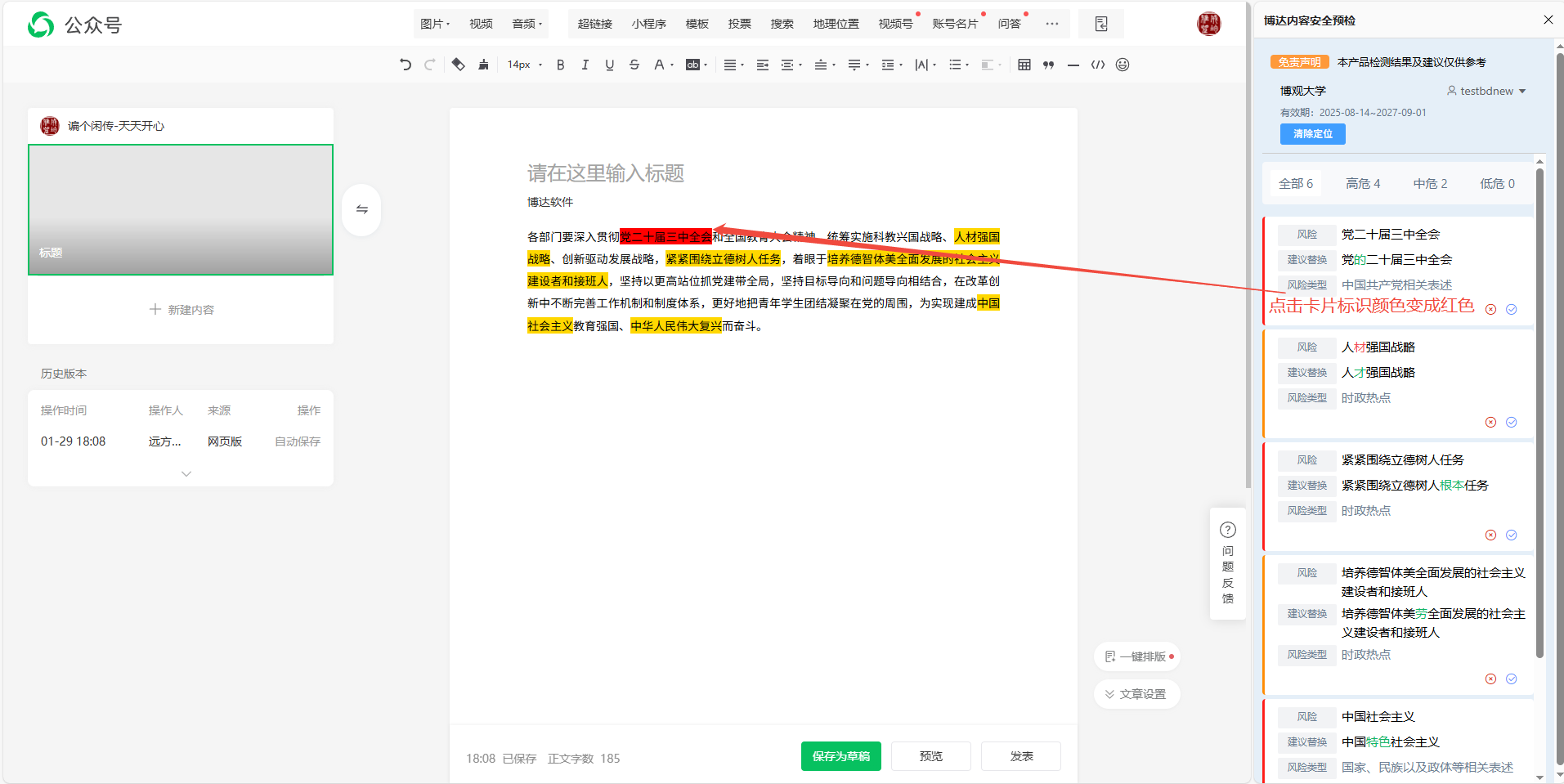Insert a table

pyautogui.click(x=1024, y=65)
